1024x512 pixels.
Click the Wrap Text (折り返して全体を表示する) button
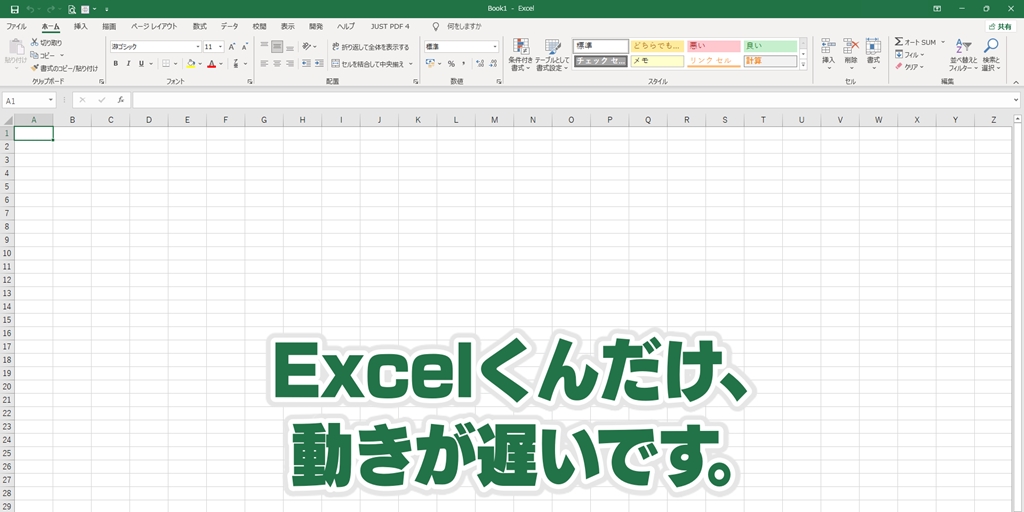pos(370,47)
